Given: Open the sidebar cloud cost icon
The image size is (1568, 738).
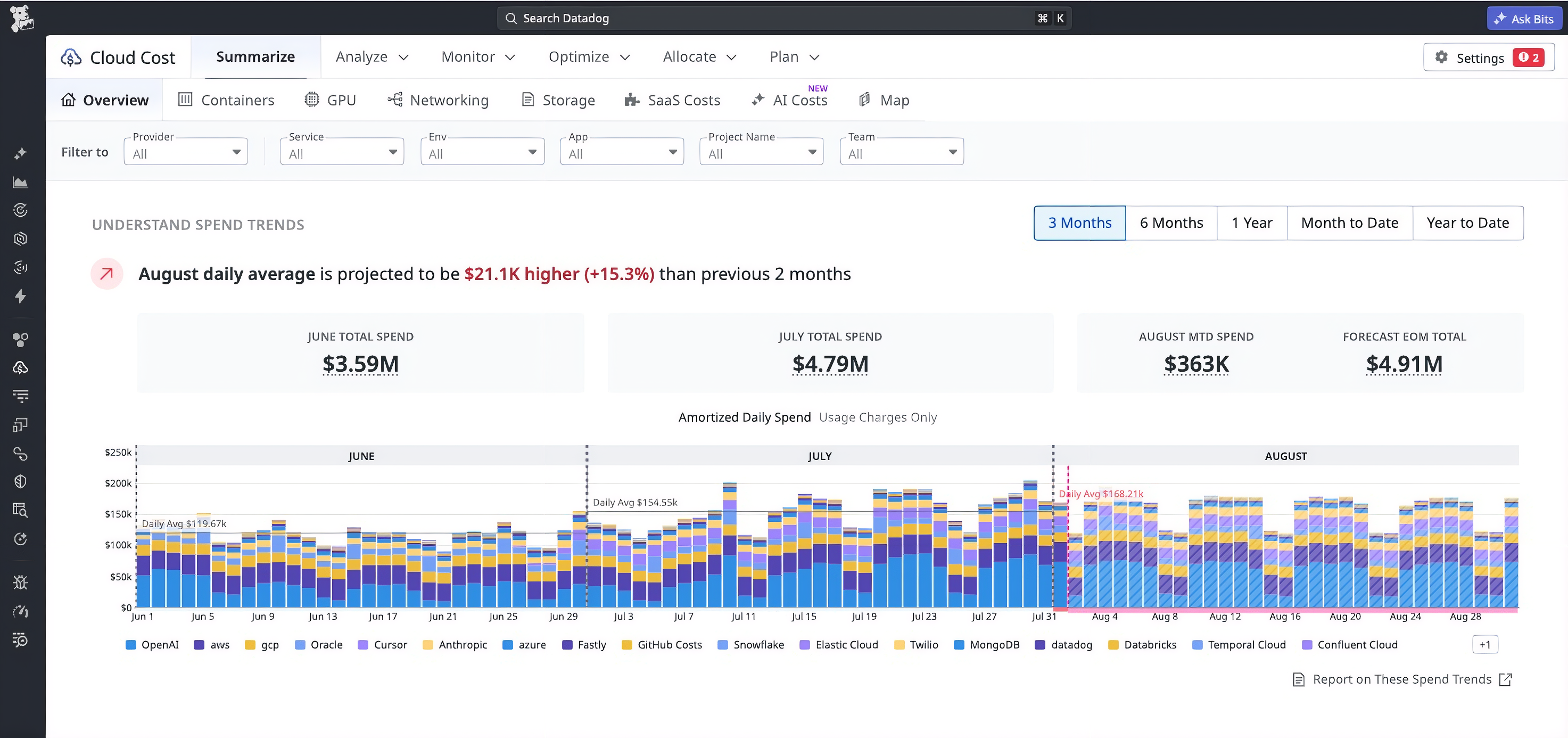Looking at the screenshot, I should [20, 368].
